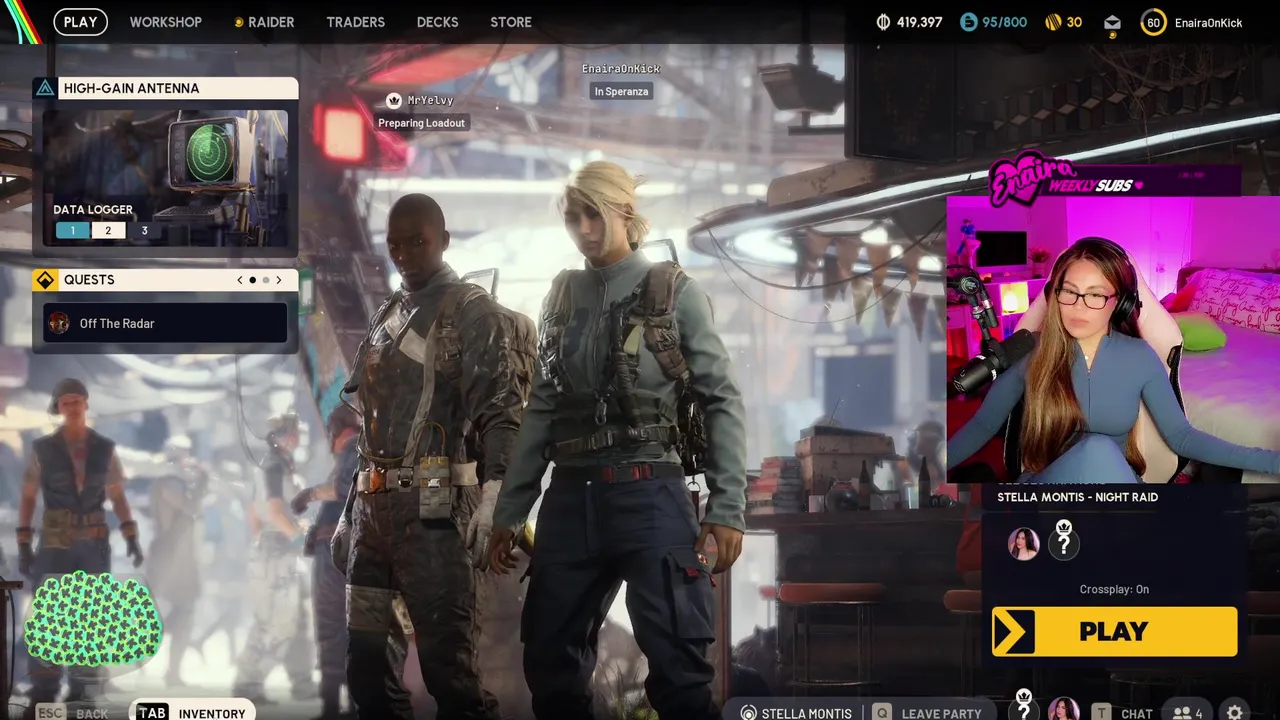Click the Crossplay: On setting
This screenshot has height=720, width=1280.
(1114, 589)
